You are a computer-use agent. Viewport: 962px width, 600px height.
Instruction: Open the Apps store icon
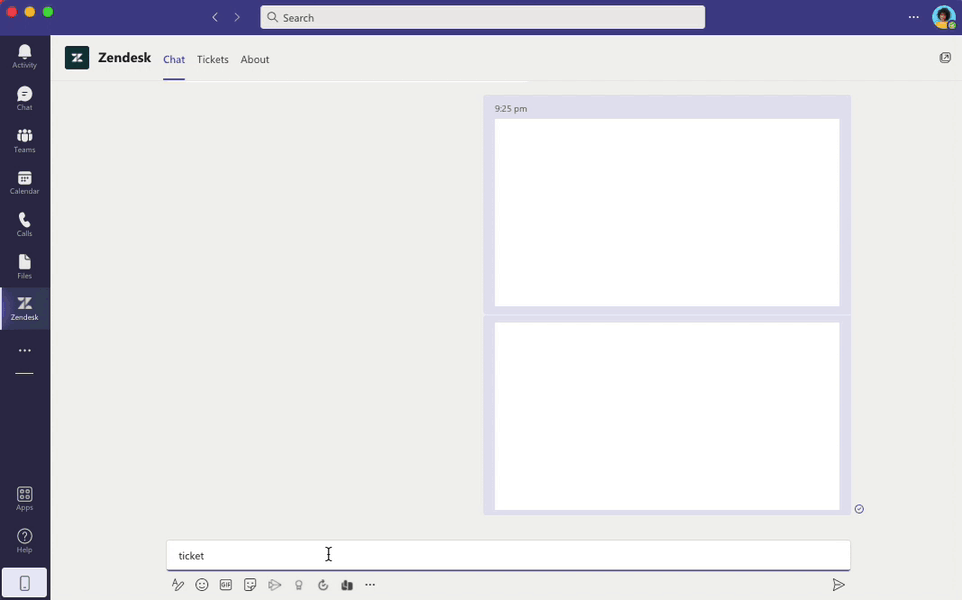pyautogui.click(x=25, y=499)
